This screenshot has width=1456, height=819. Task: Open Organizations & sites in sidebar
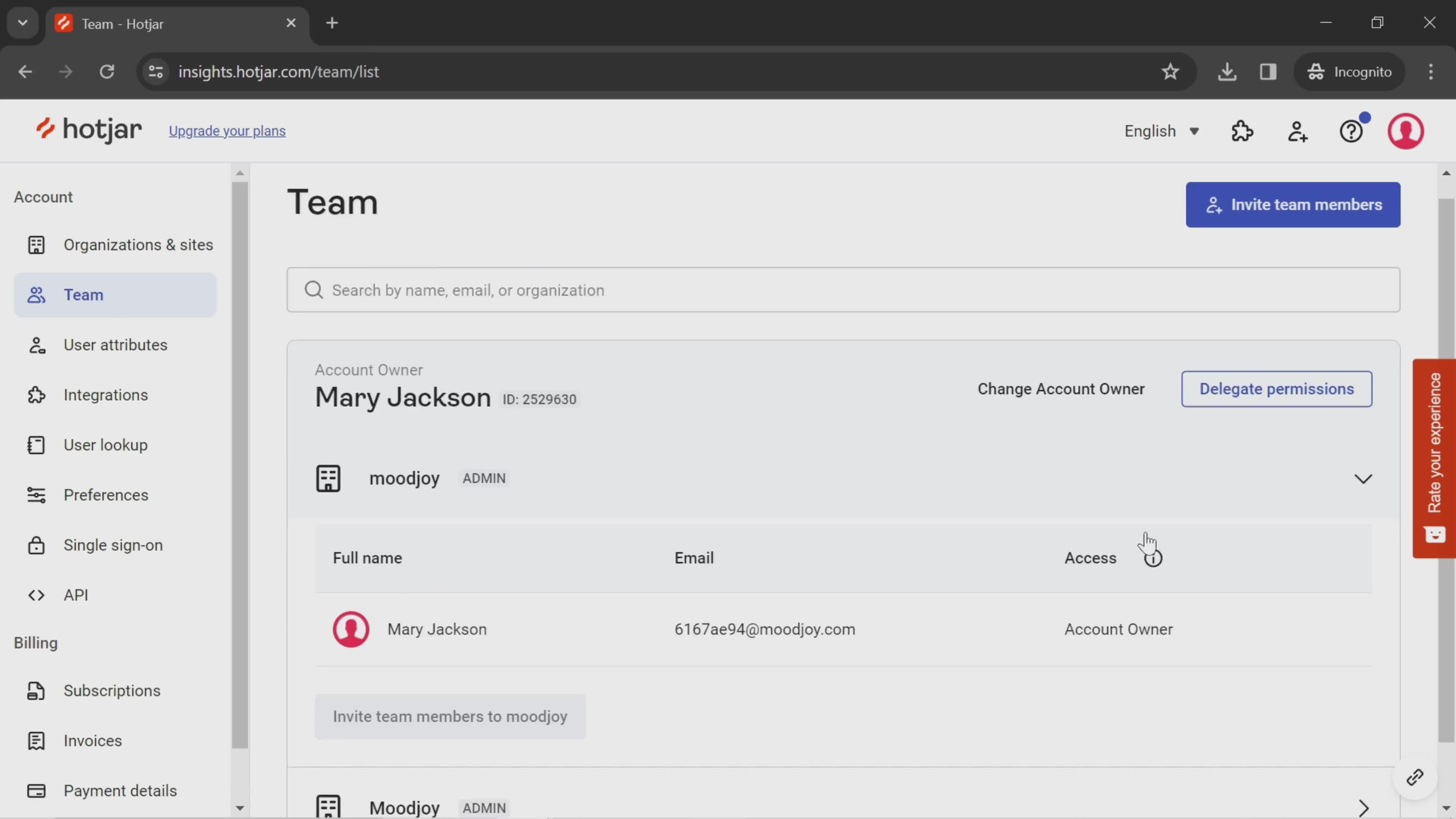115,245
